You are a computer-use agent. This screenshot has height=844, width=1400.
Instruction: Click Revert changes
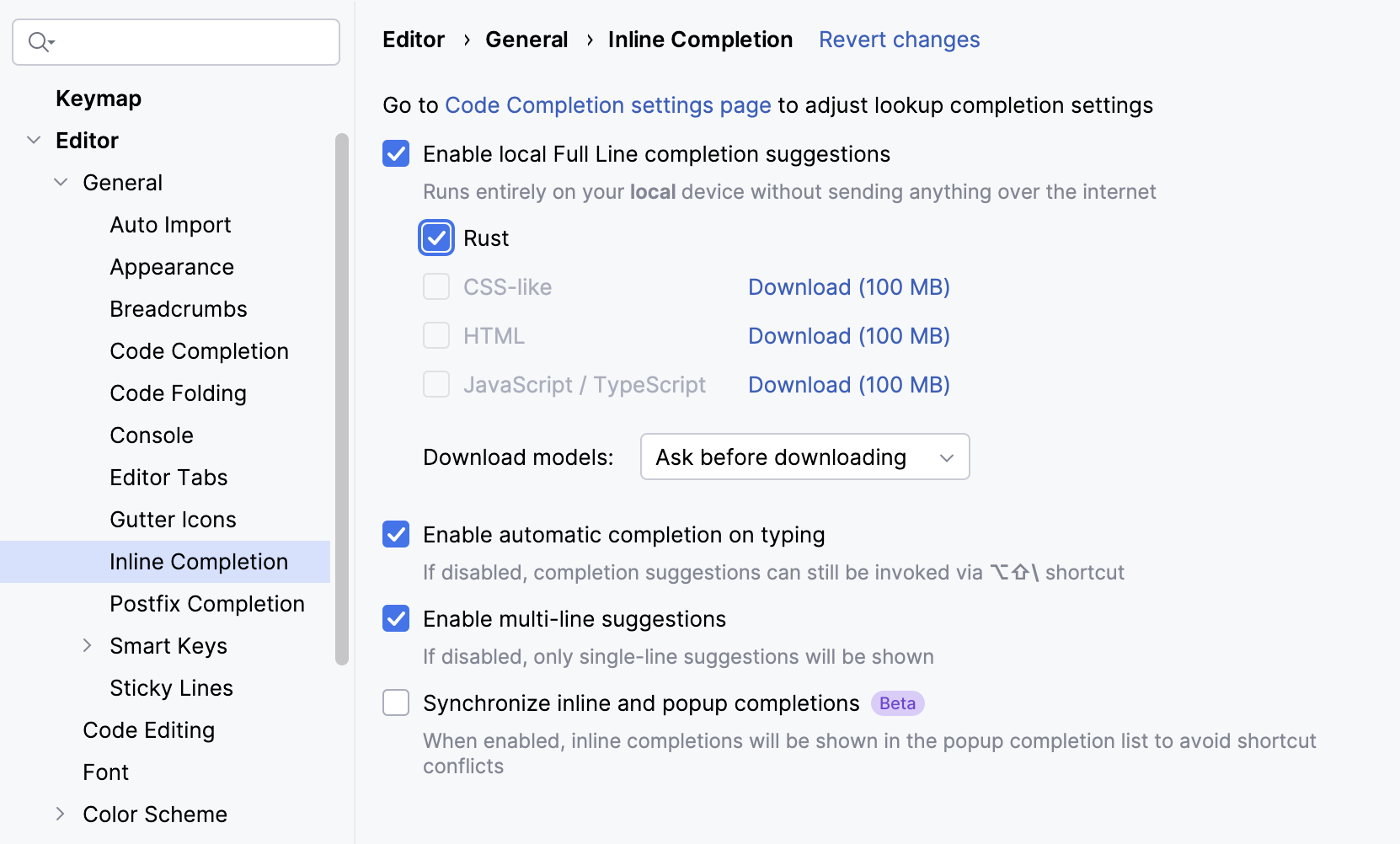[899, 39]
